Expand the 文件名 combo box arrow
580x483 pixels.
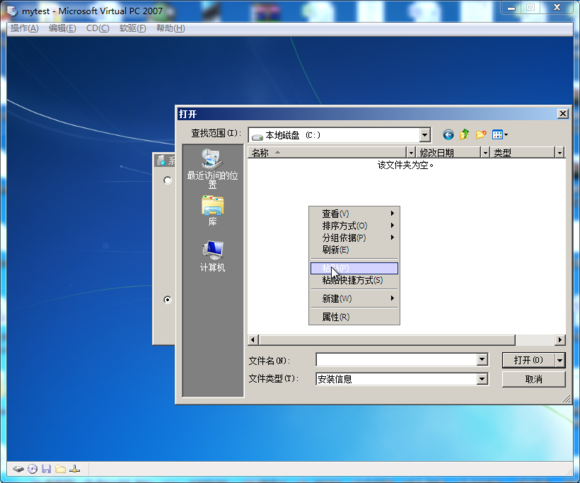click(482, 359)
